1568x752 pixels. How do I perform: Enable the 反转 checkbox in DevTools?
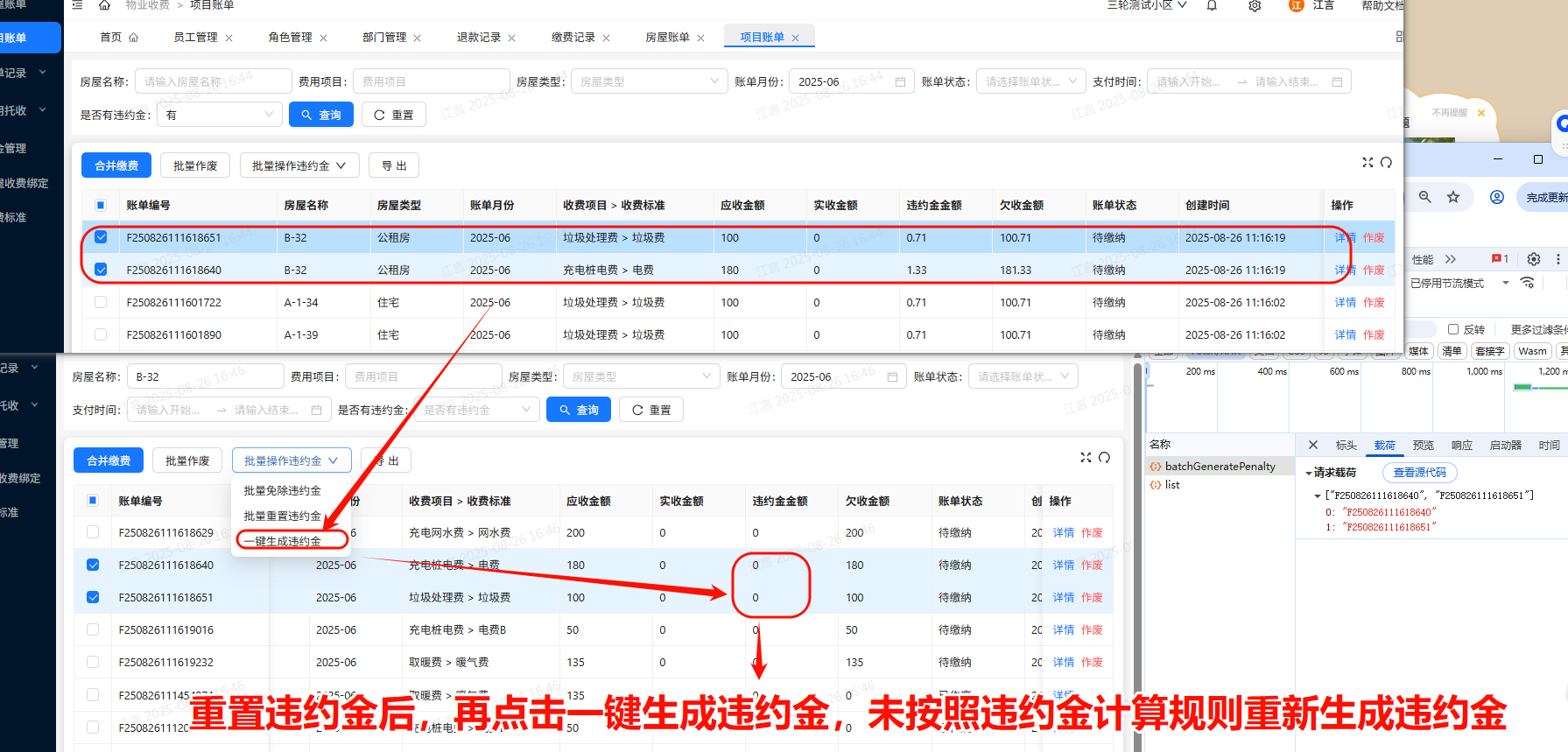1453,329
